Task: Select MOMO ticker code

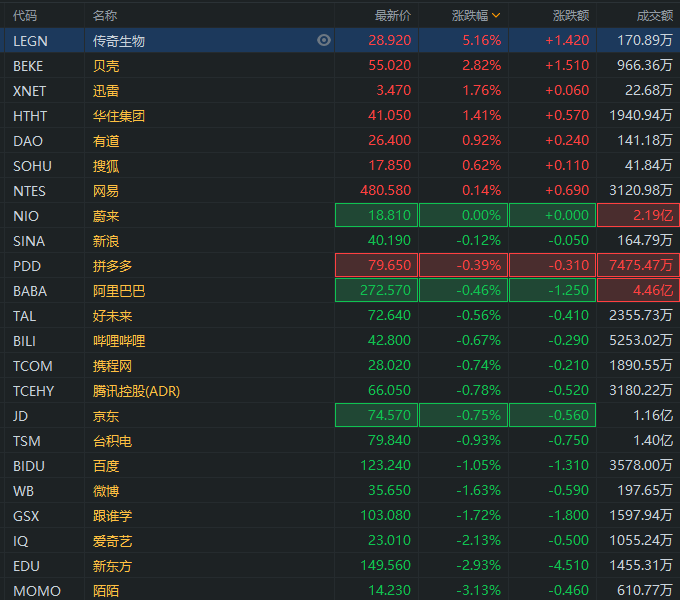Action: tap(37, 591)
